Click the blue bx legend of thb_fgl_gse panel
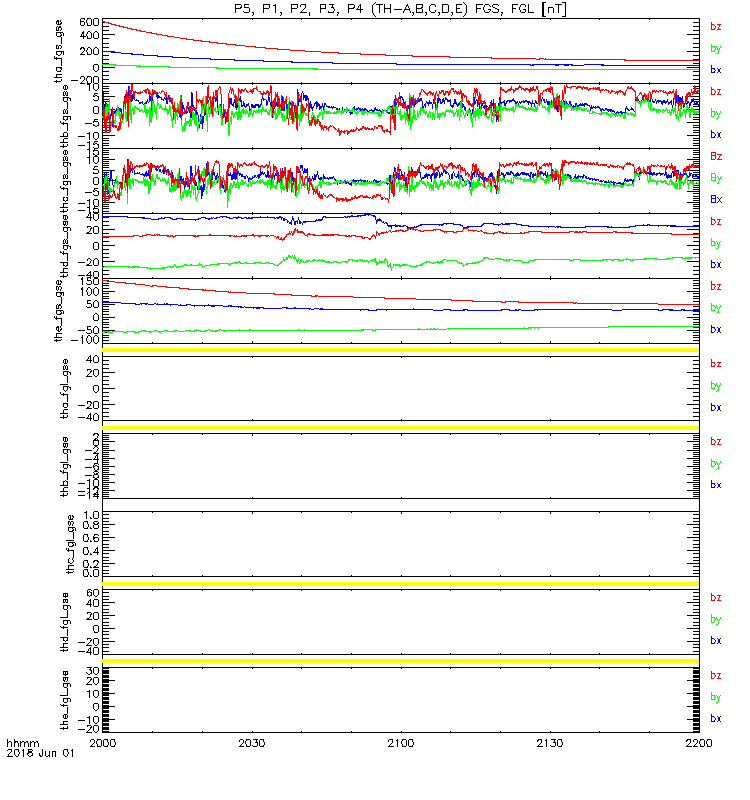750x800 pixels. tap(716, 485)
